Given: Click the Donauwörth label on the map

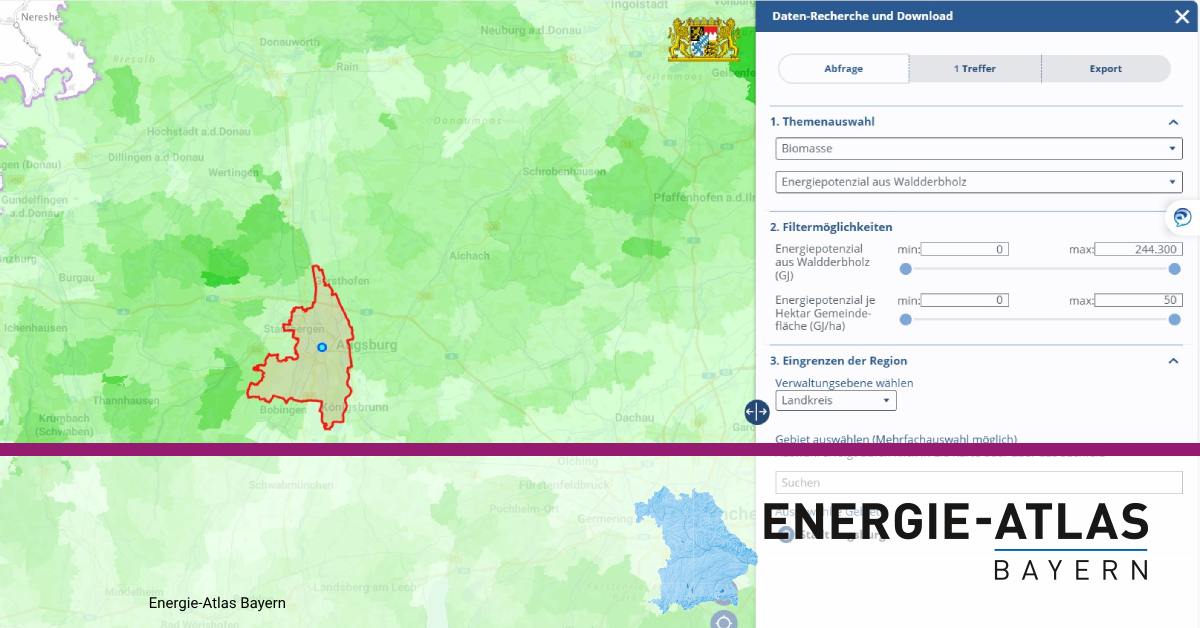Looking at the screenshot, I should click(290, 42).
